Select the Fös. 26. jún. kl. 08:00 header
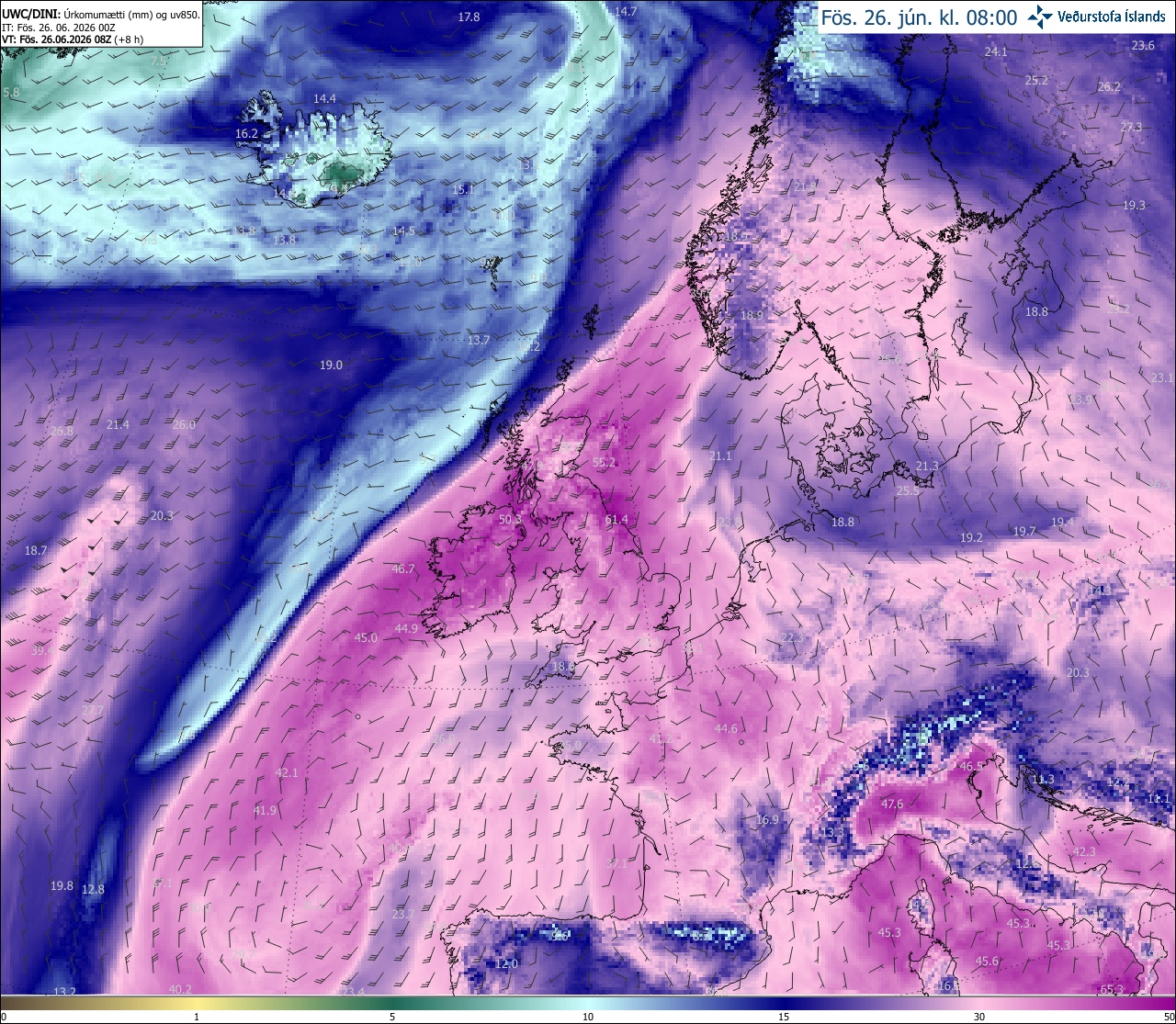Image resolution: width=1176 pixels, height=1024 pixels. tap(919, 17)
